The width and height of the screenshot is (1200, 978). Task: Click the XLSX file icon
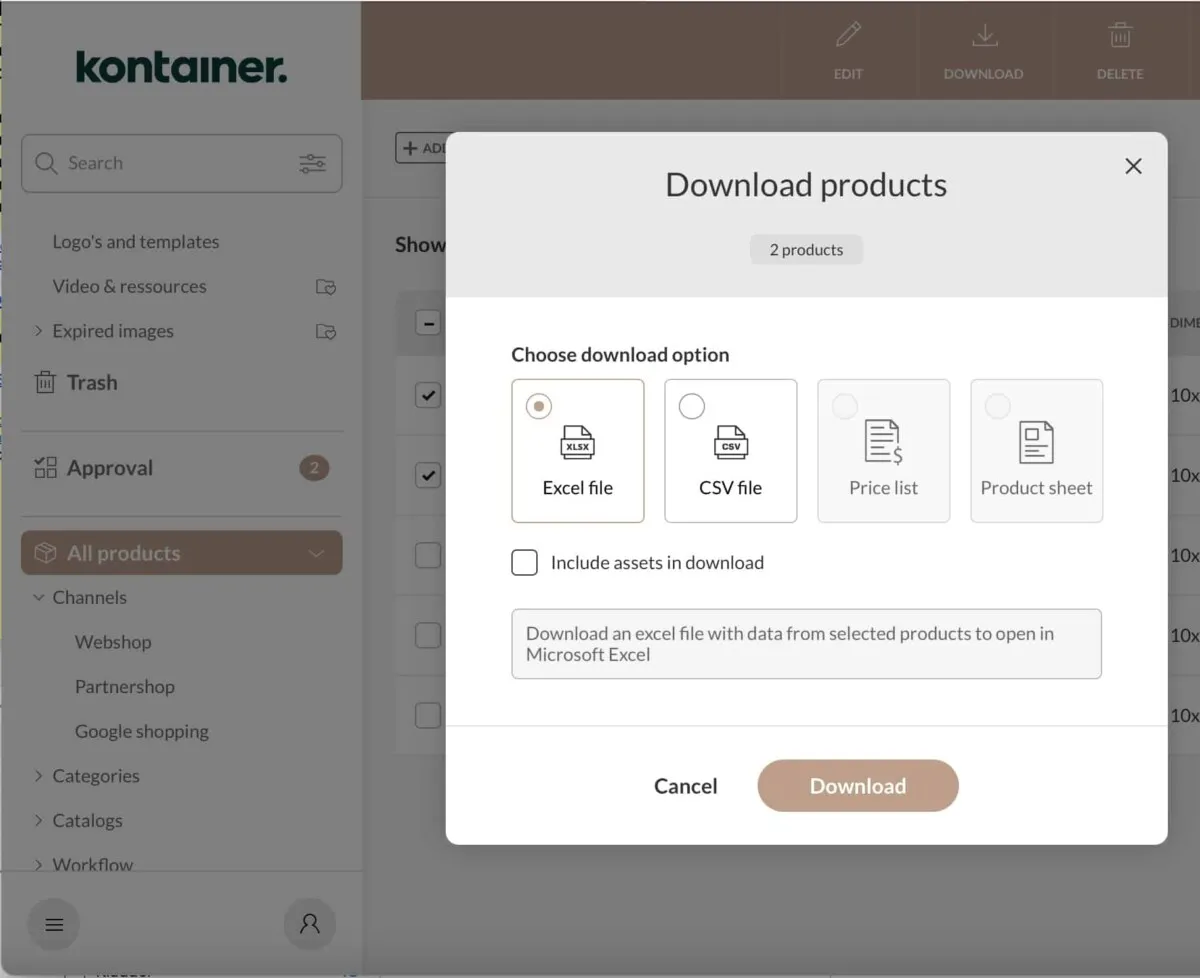pyautogui.click(x=578, y=442)
